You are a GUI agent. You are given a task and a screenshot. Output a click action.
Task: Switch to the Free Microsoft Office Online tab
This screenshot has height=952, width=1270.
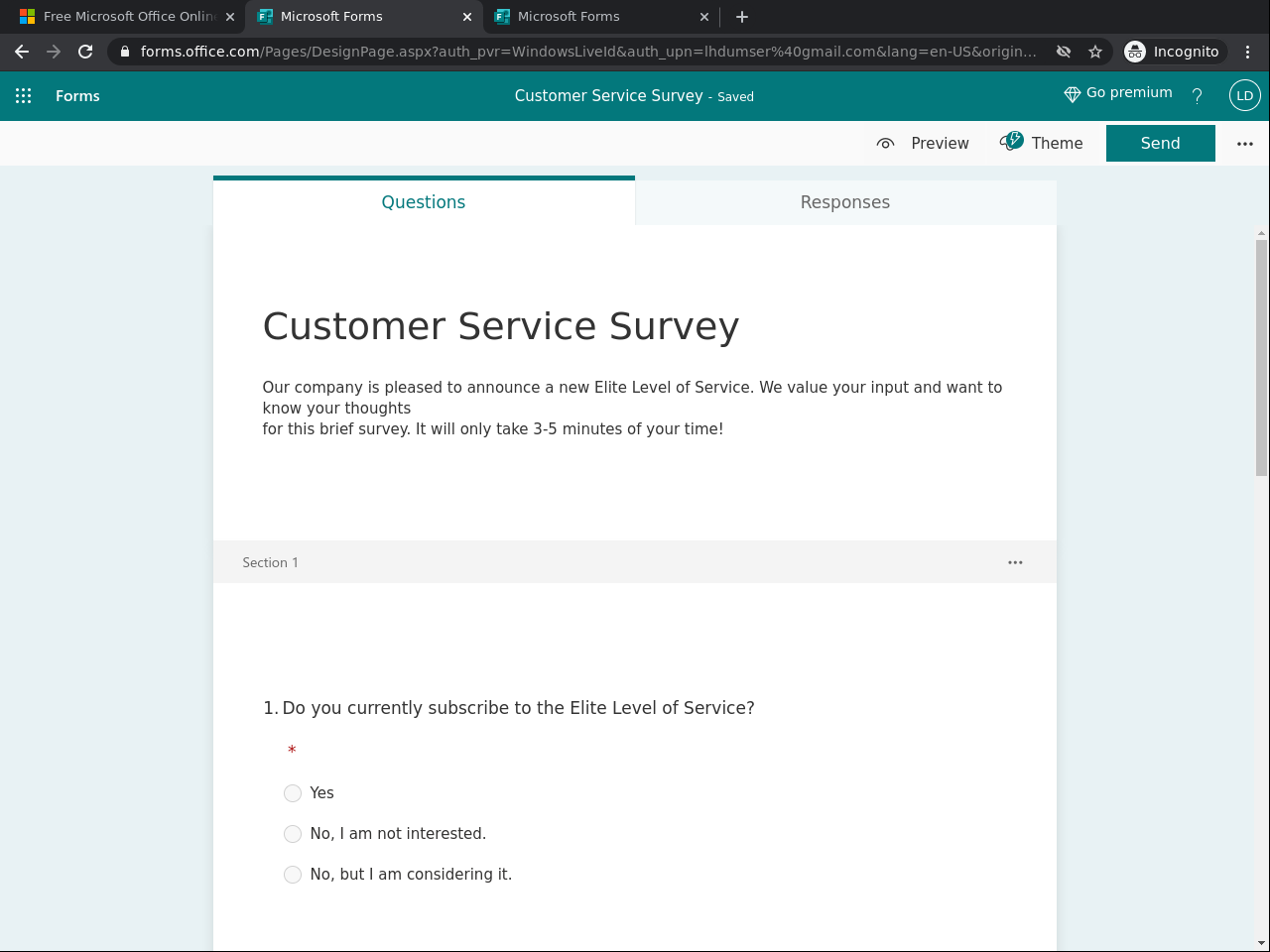click(124, 17)
